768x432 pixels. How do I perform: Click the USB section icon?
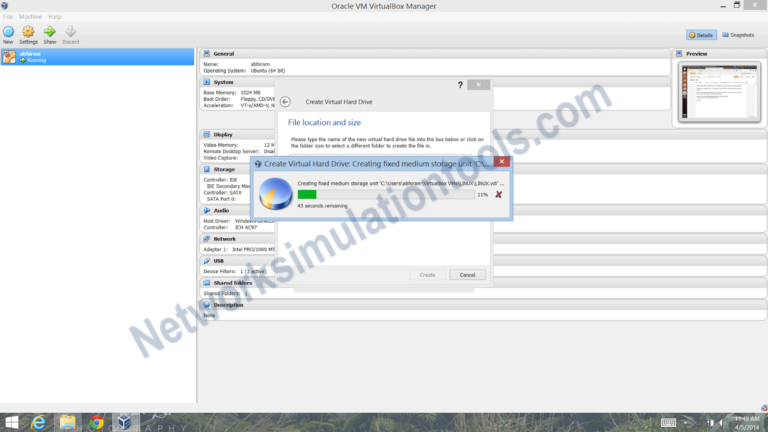(x=207, y=261)
